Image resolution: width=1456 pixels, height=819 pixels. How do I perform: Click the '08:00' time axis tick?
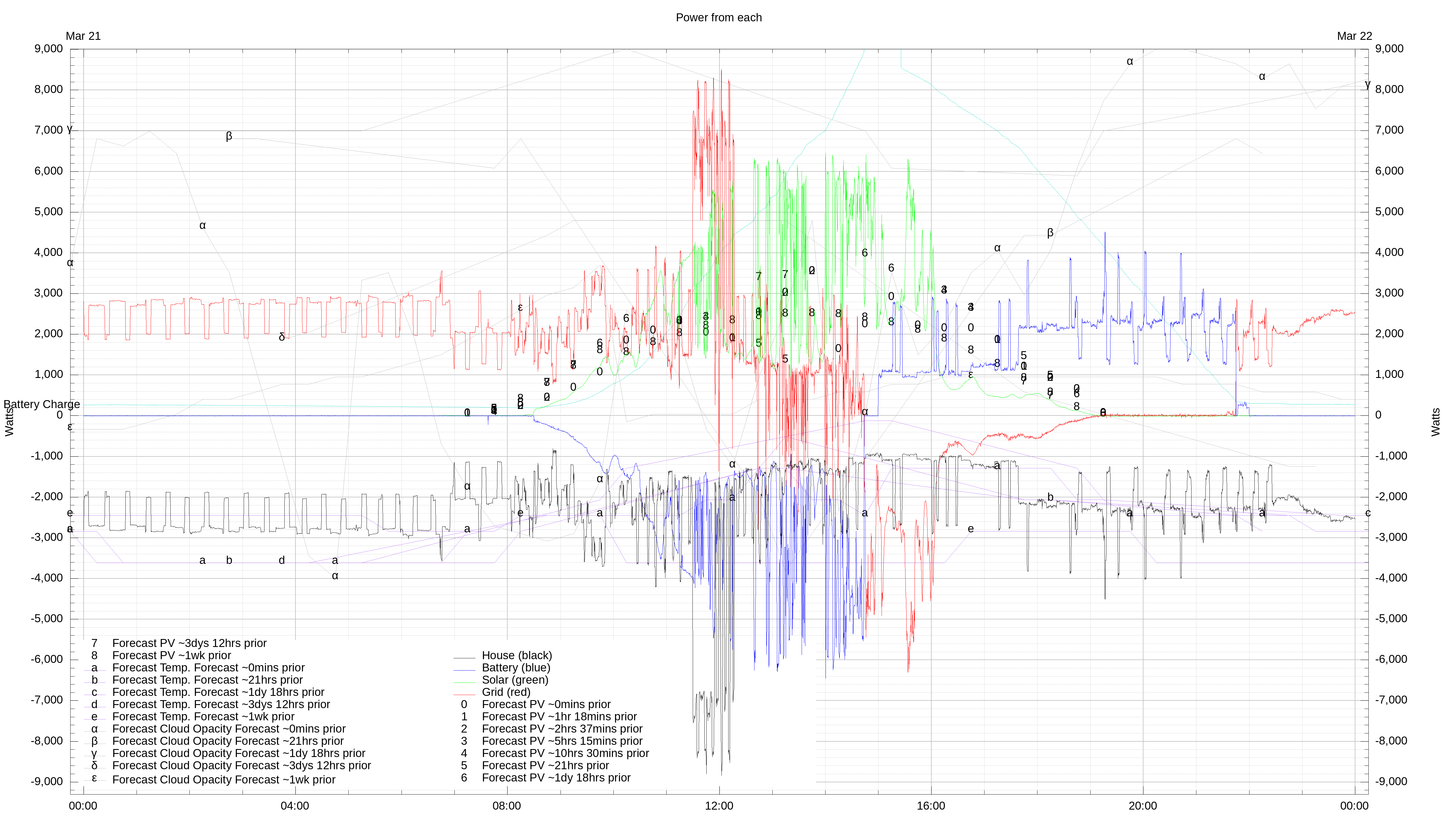pyautogui.click(x=507, y=806)
